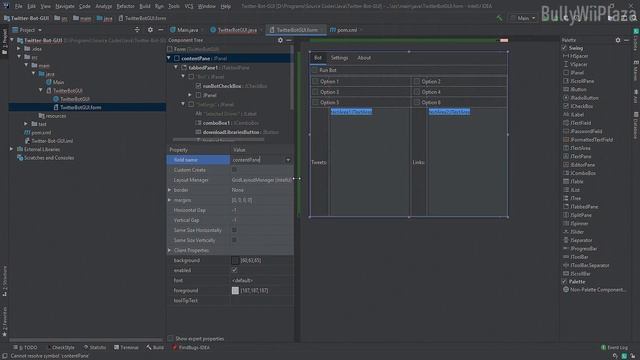Select JToolBar from the Palette

coord(576,257)
